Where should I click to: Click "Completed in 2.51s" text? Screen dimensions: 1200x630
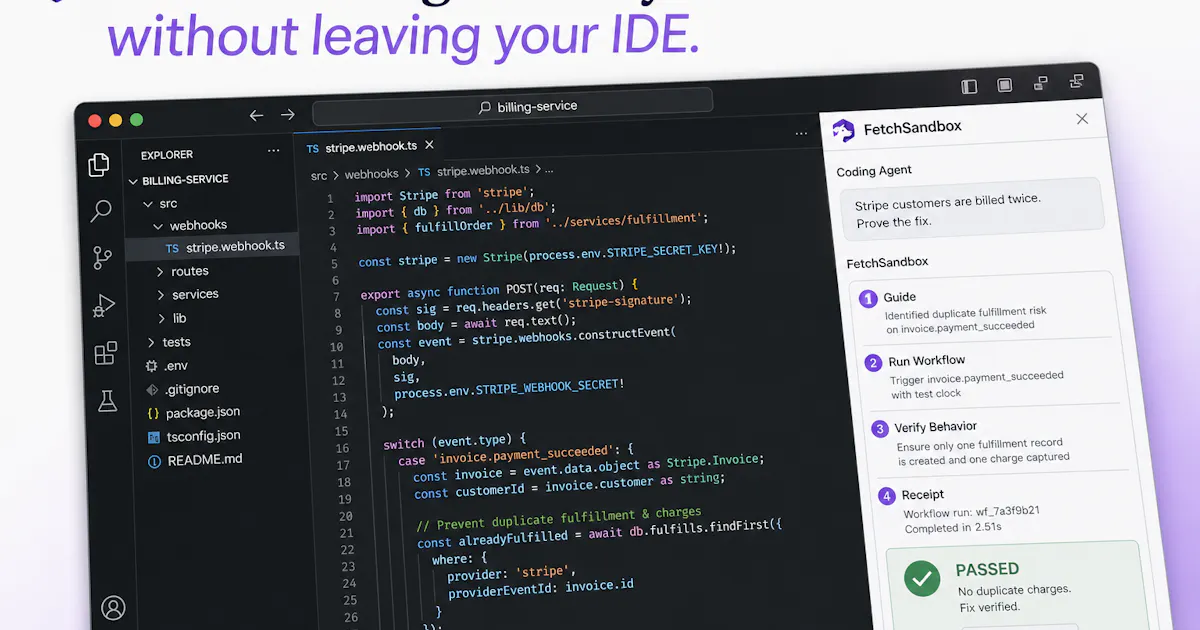point(953,527)
